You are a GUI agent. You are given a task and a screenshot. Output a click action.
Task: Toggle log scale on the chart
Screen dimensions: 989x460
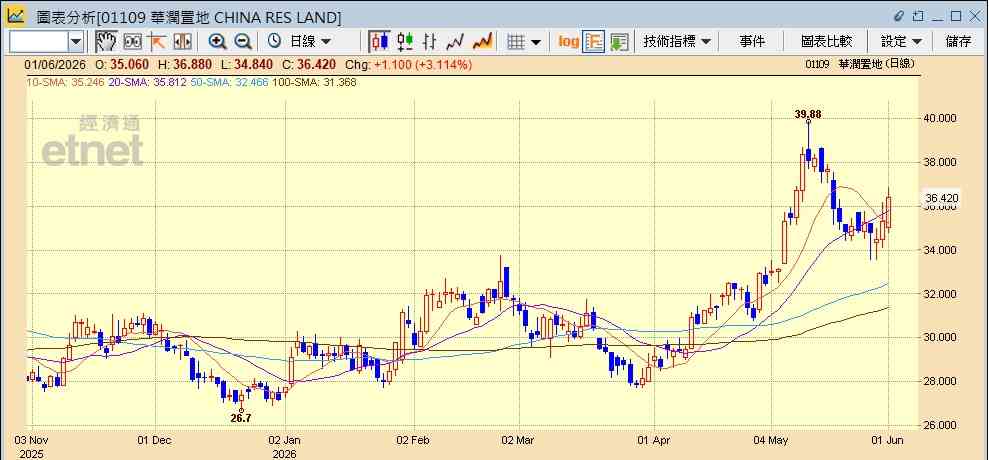pos(568,42)
